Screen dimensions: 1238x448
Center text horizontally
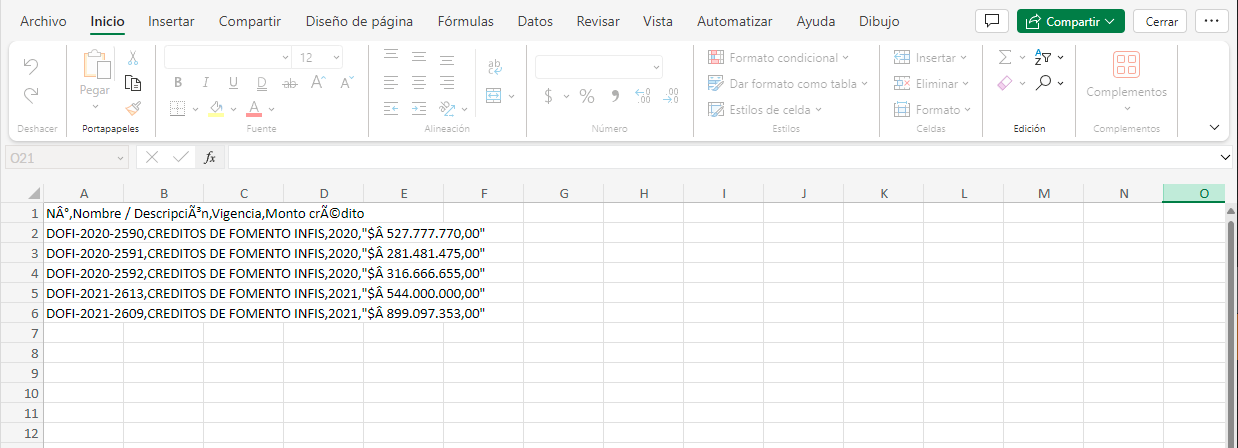[x=420, y=82]
